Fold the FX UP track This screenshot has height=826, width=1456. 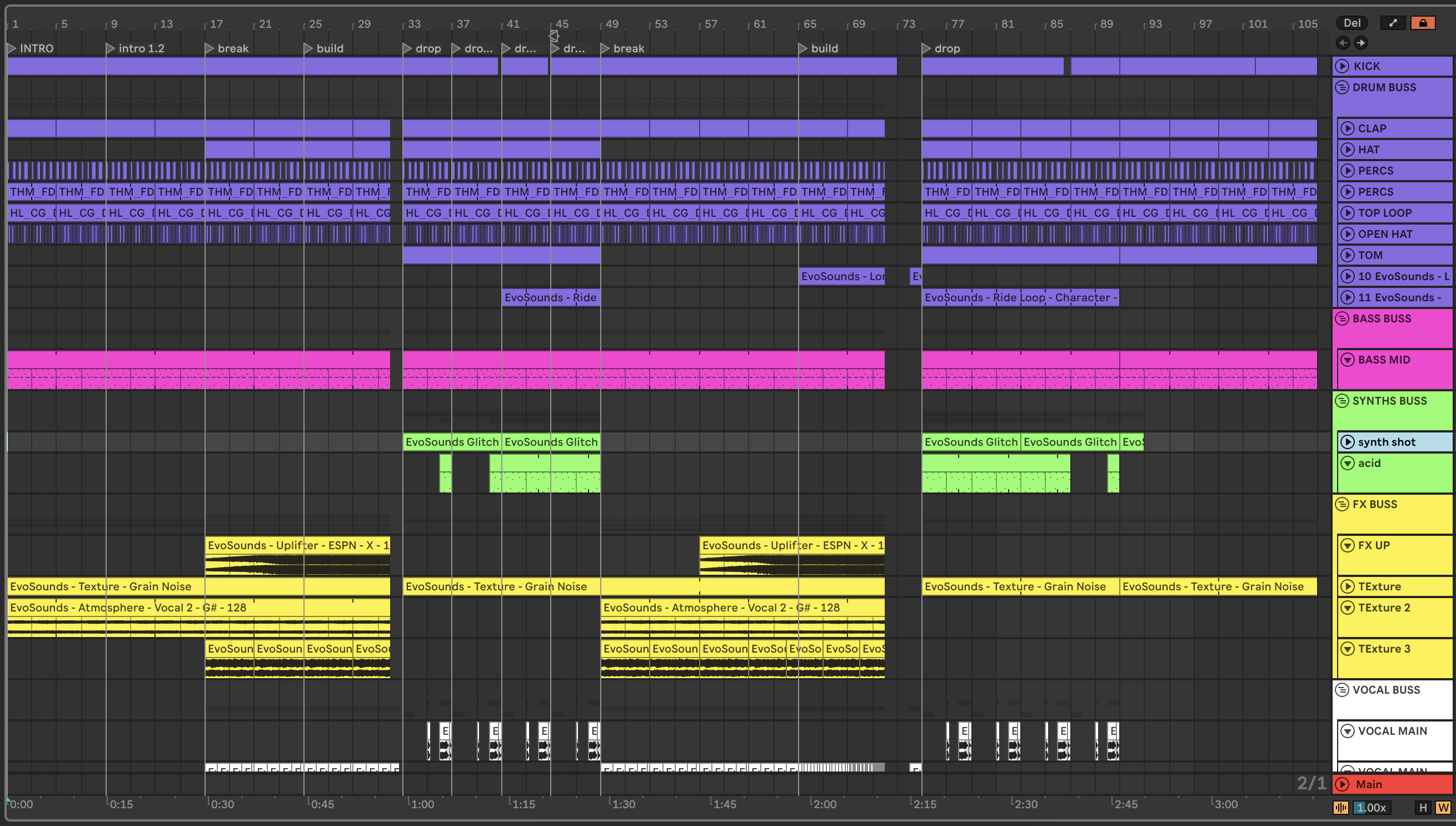pyautogui.click(x=1347, y=546)
